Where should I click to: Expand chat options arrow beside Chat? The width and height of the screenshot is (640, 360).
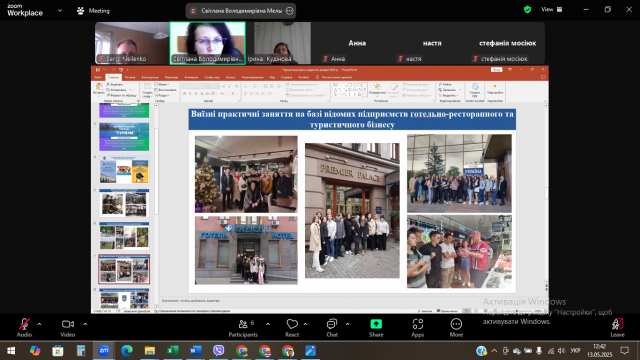(x=347, y=324)
